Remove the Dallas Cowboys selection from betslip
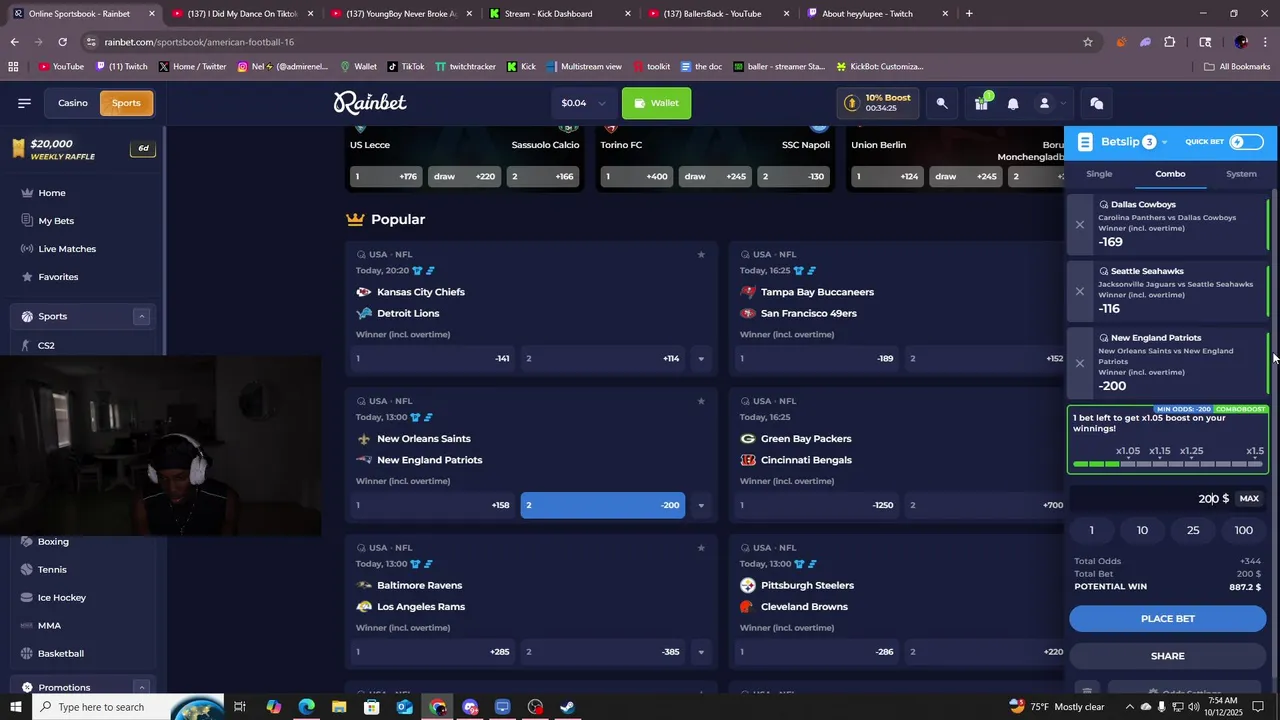This screenshot has height=720, width=1280. [1080, 224]
